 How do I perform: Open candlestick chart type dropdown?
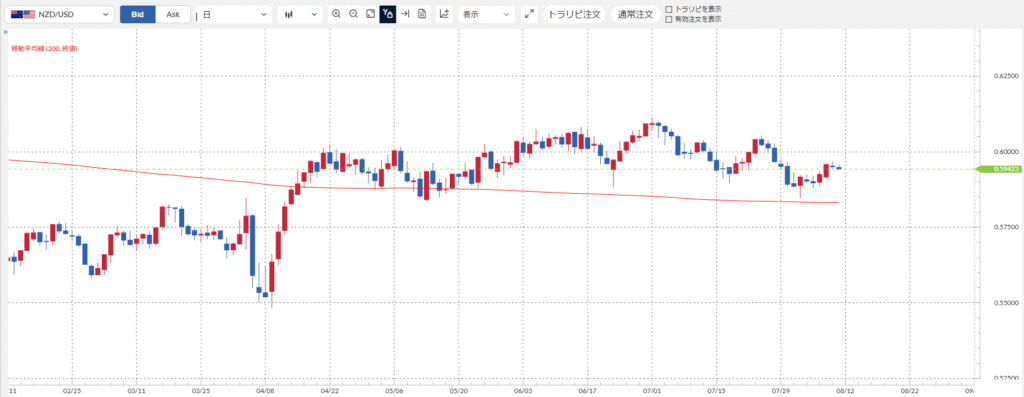[x=300, y=14]
